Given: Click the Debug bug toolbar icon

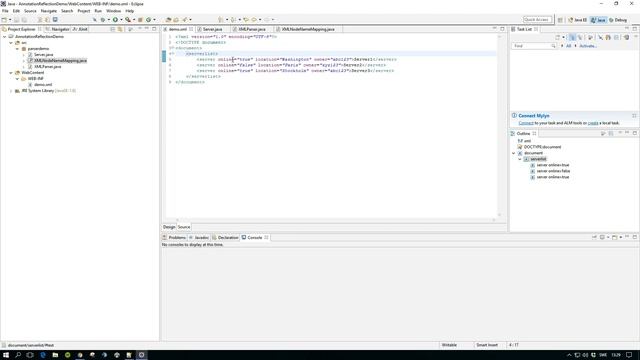Looking at the screenshot, I should (102, 20).
